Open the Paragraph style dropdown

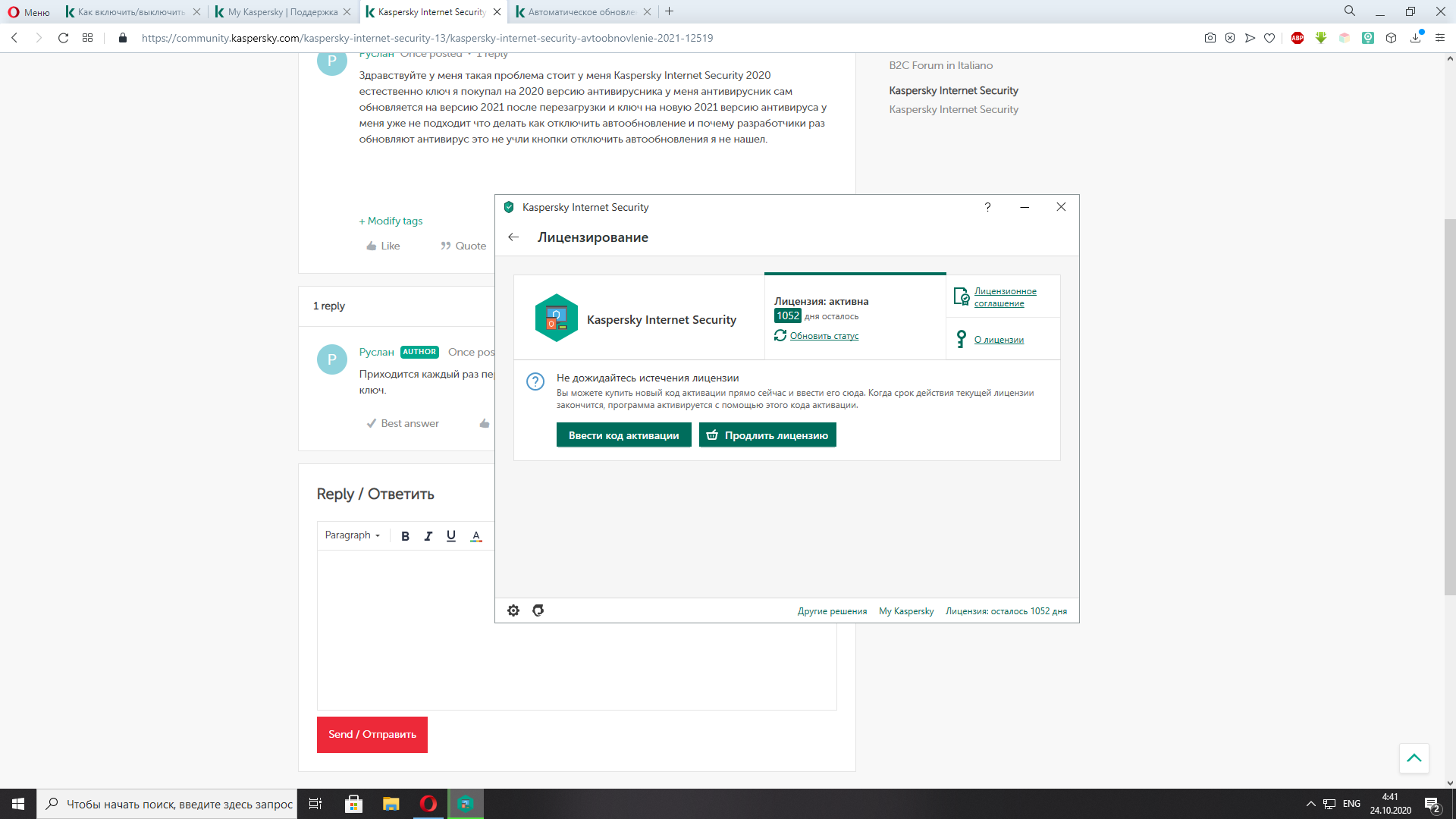click(x=353, y=535)
